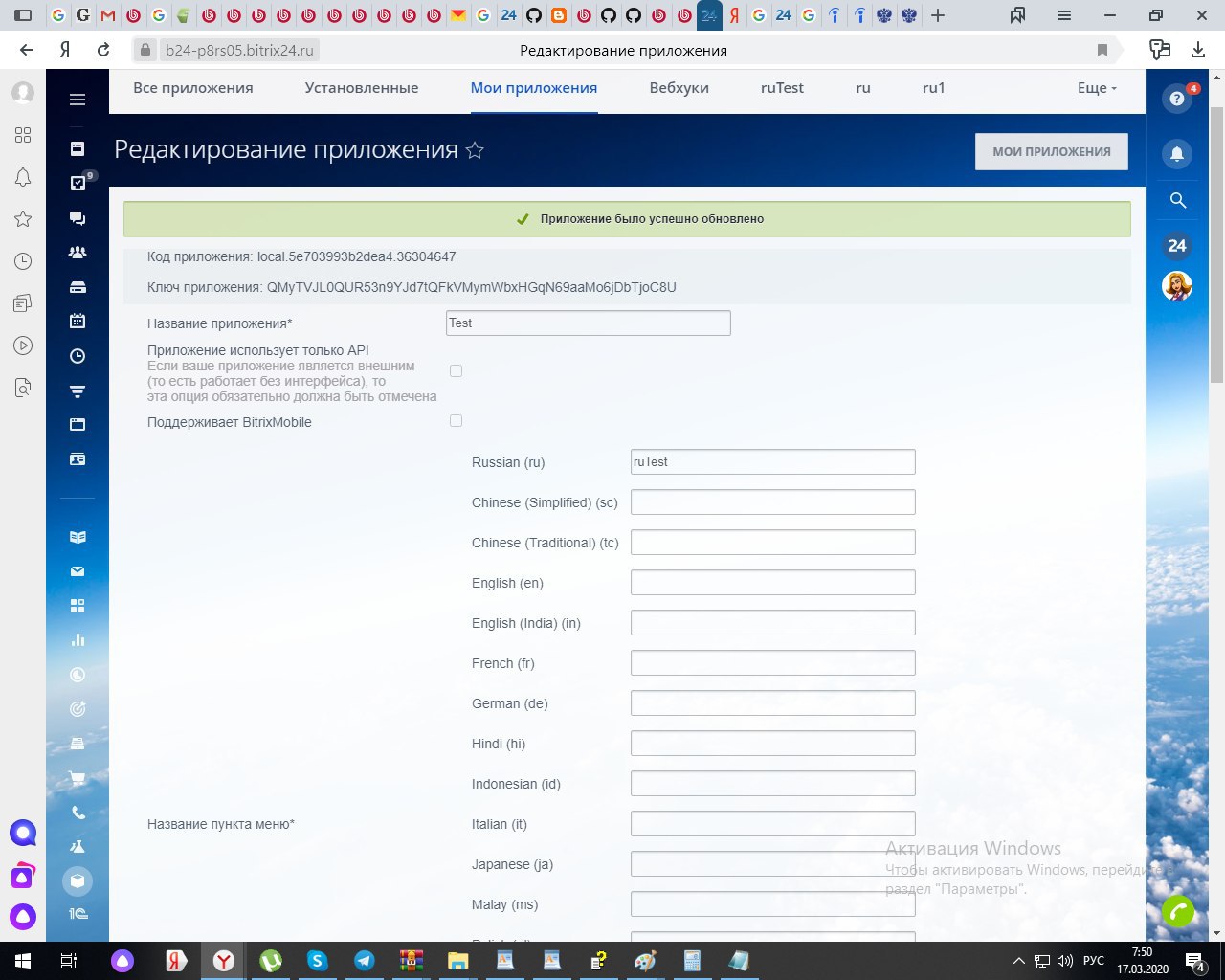The height and width of the screenshot is (980, 1225).
Task: Click the Russian (ru) menu name field
Action: click(773, 462)
